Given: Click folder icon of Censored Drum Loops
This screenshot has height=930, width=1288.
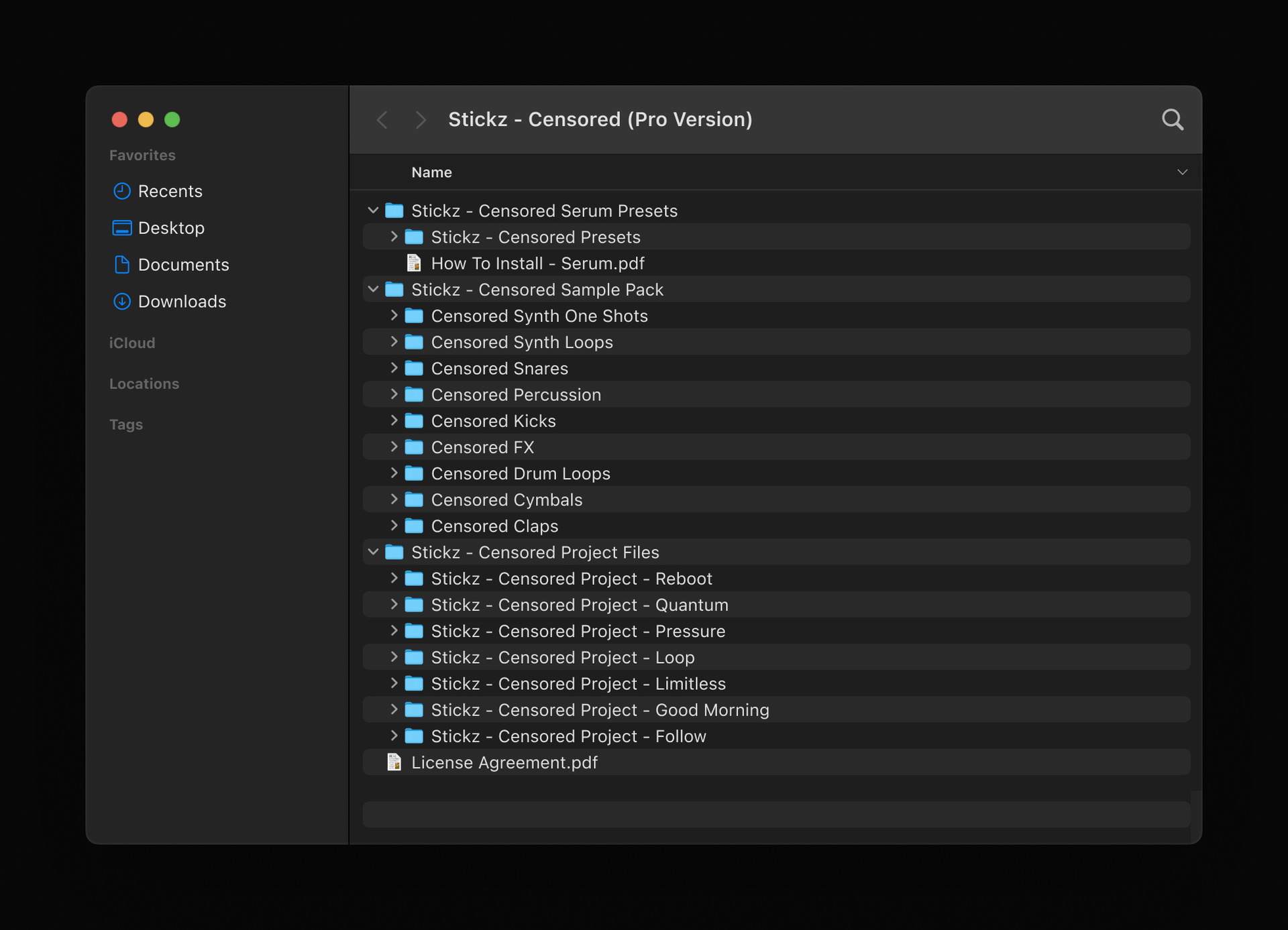Looking at the screenshot, I should tap(414, 473).
